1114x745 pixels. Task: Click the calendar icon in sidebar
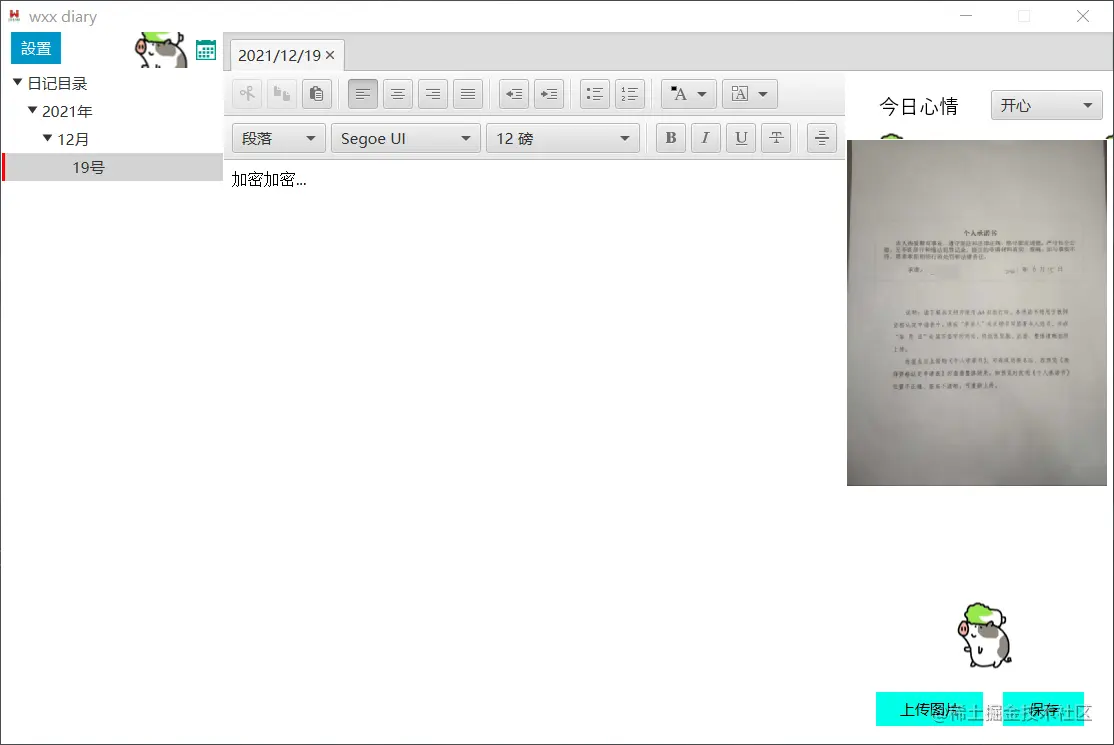point(206,50)
